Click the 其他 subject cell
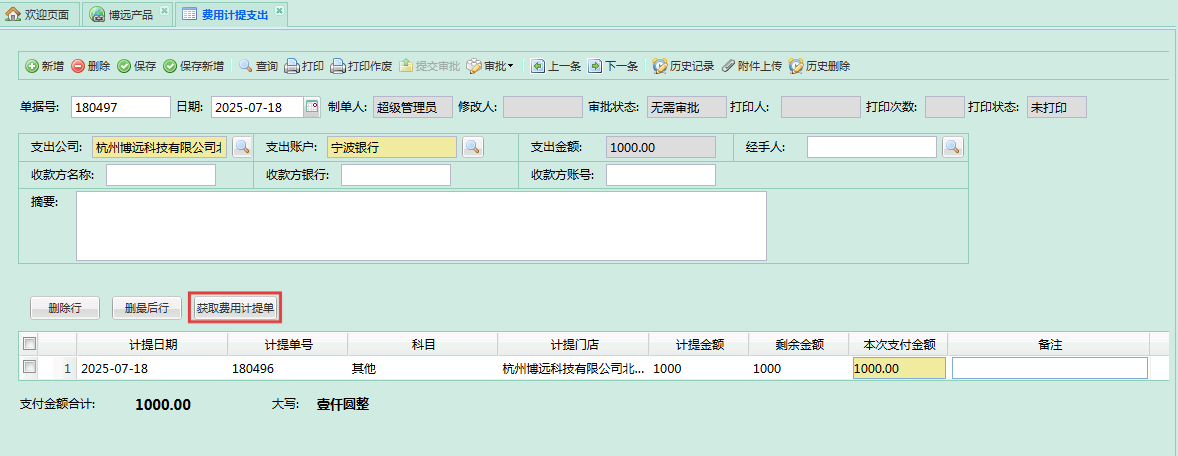 423,368
